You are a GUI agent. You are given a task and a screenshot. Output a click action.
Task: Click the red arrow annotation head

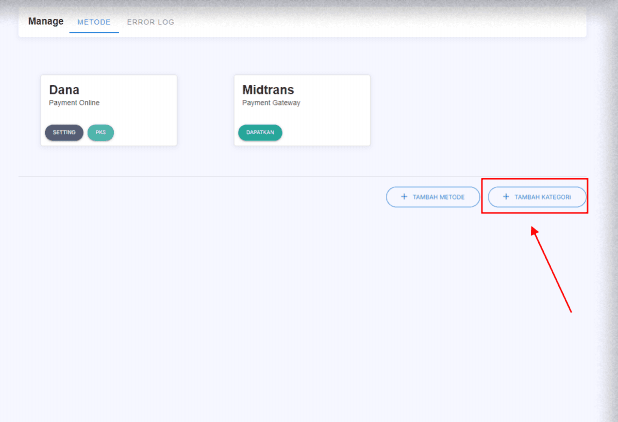point(535,231)
